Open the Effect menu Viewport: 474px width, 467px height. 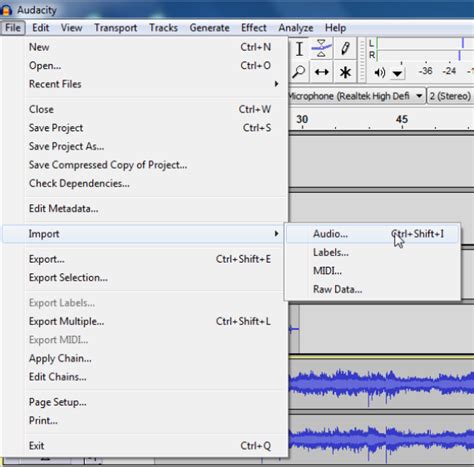point(254,28)
